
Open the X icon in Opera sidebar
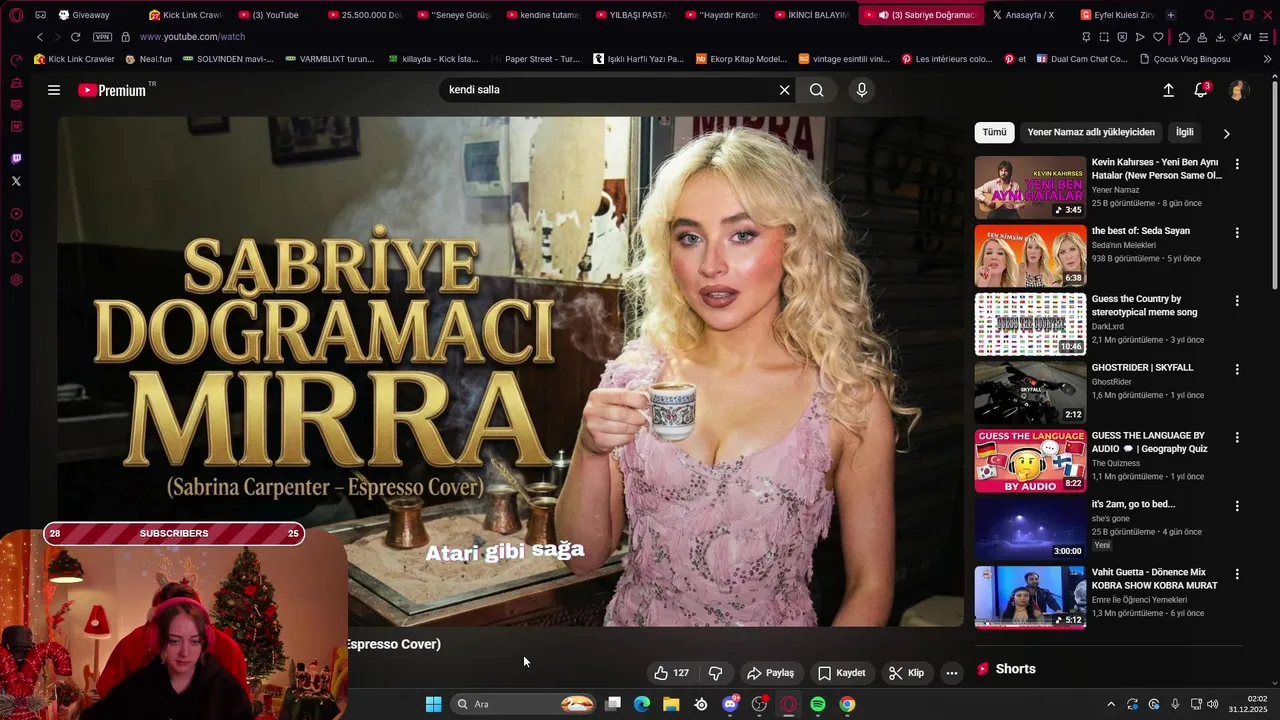tap(16, 181)
